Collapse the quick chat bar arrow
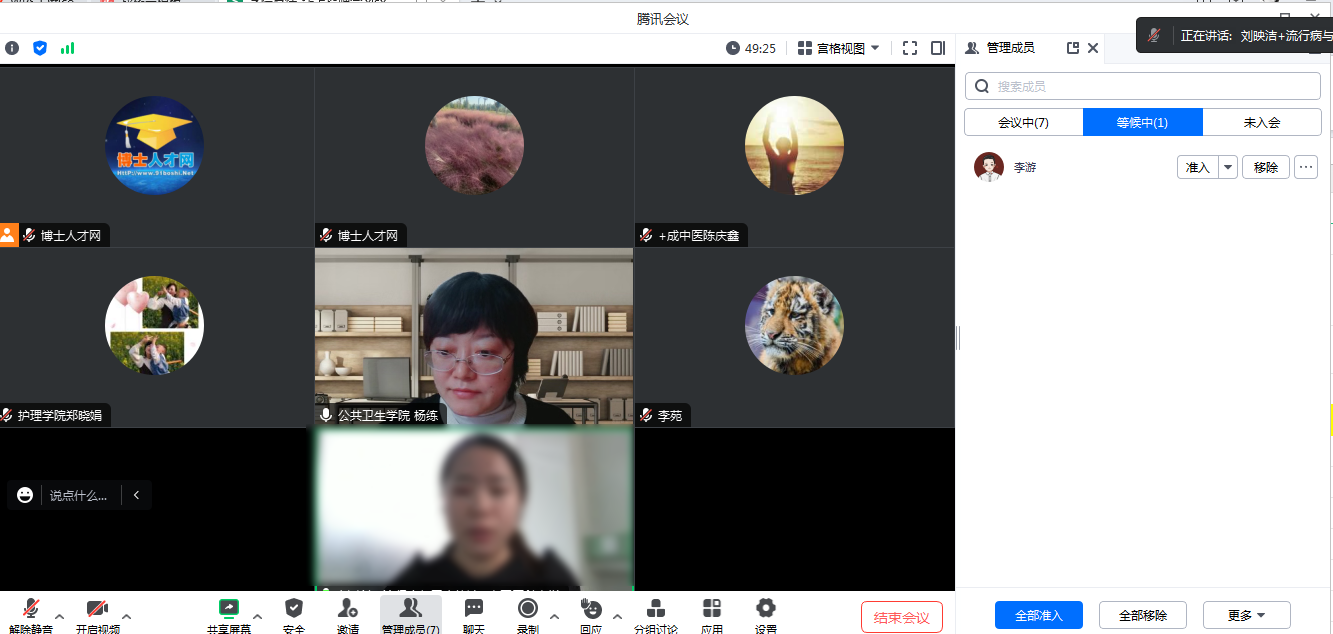Image resolution: width=1333 pixels, height=634 pixels. pyautogui.click(x=136, y=494)
